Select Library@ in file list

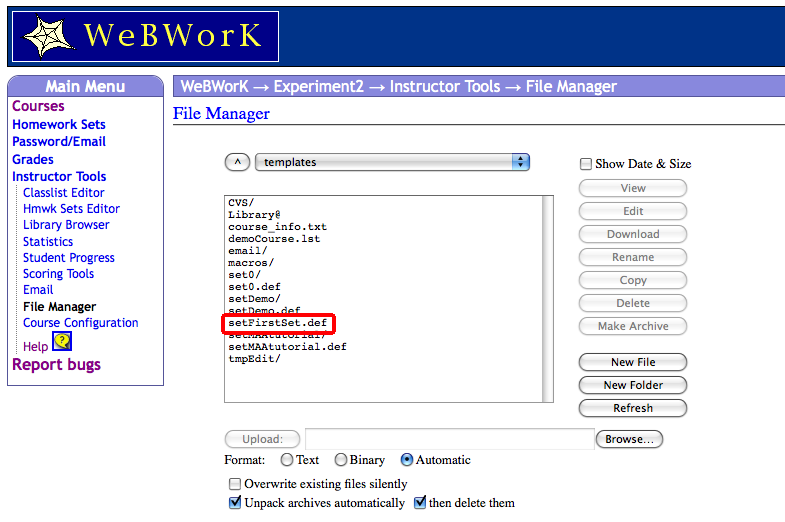point(254,215)
